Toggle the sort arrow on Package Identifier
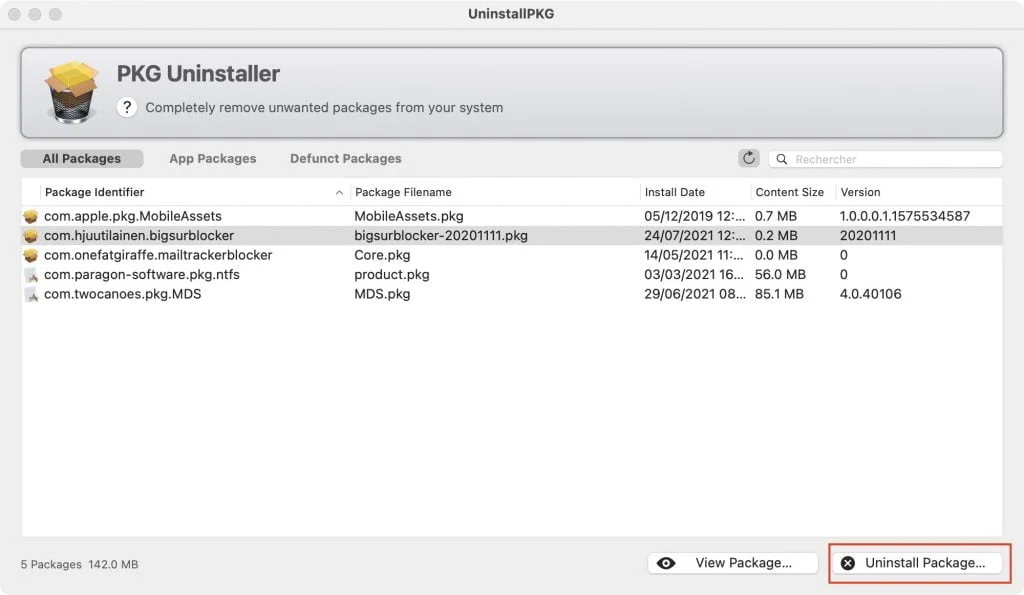Image resolution: width=1024 pixels, height=595 pixels. [x=339, y=192]
